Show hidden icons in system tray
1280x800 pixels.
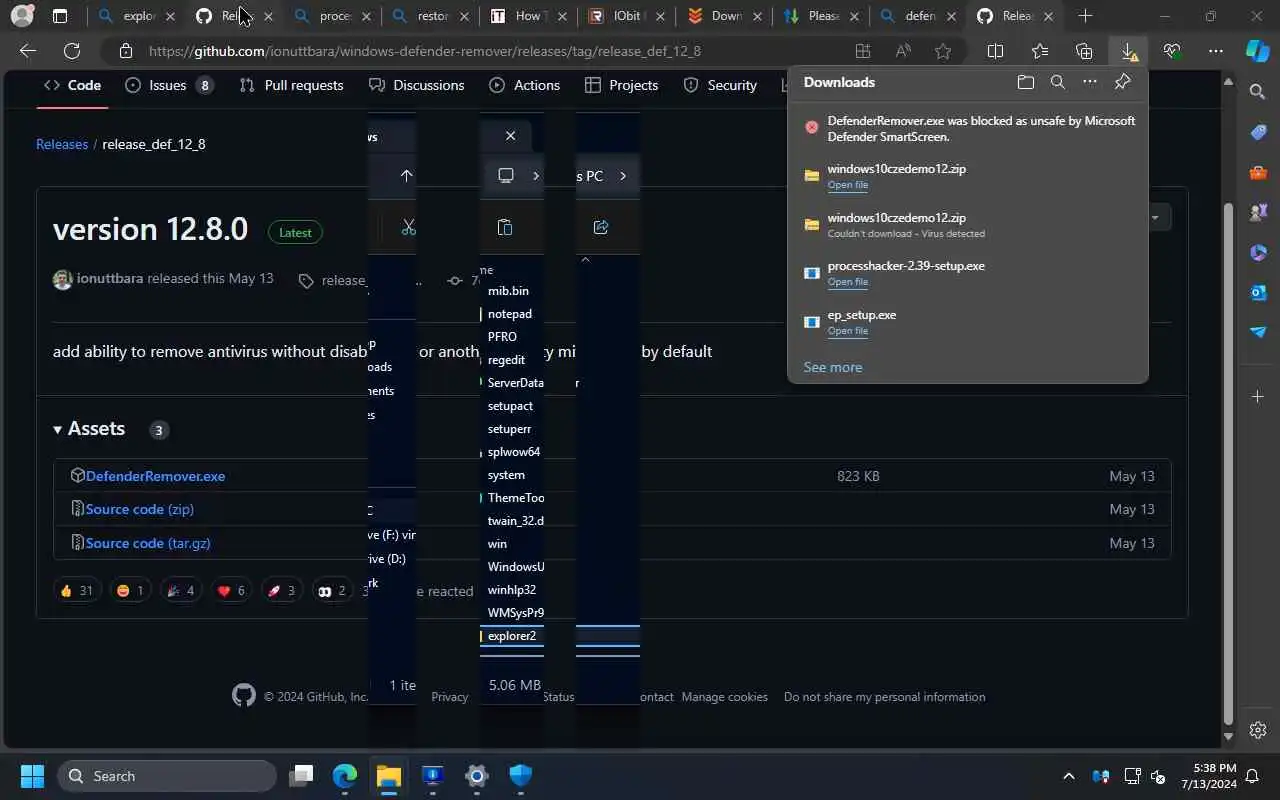[x=1068, y=776]
